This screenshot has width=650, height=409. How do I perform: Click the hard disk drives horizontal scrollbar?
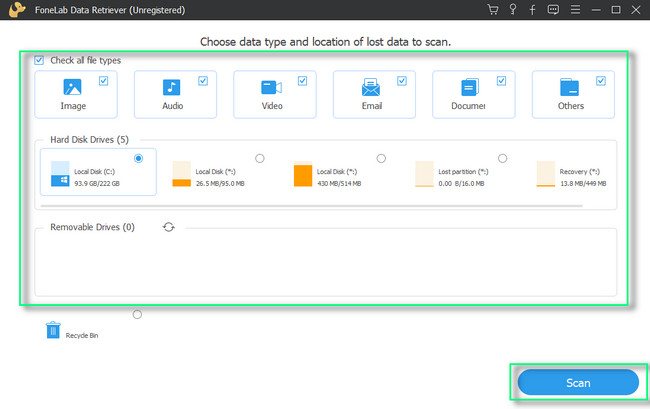(311, 206)
